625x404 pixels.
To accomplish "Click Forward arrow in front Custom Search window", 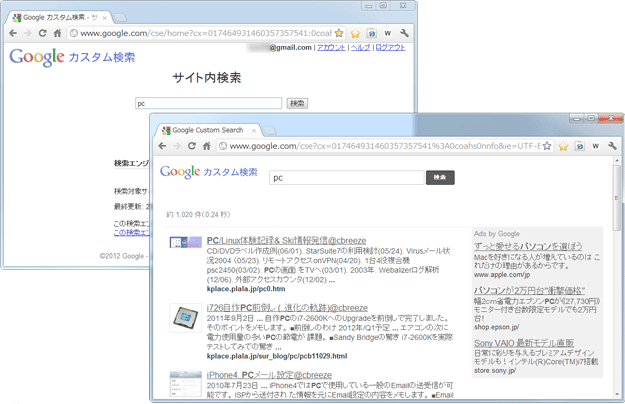I will click(x=177, y=146).
